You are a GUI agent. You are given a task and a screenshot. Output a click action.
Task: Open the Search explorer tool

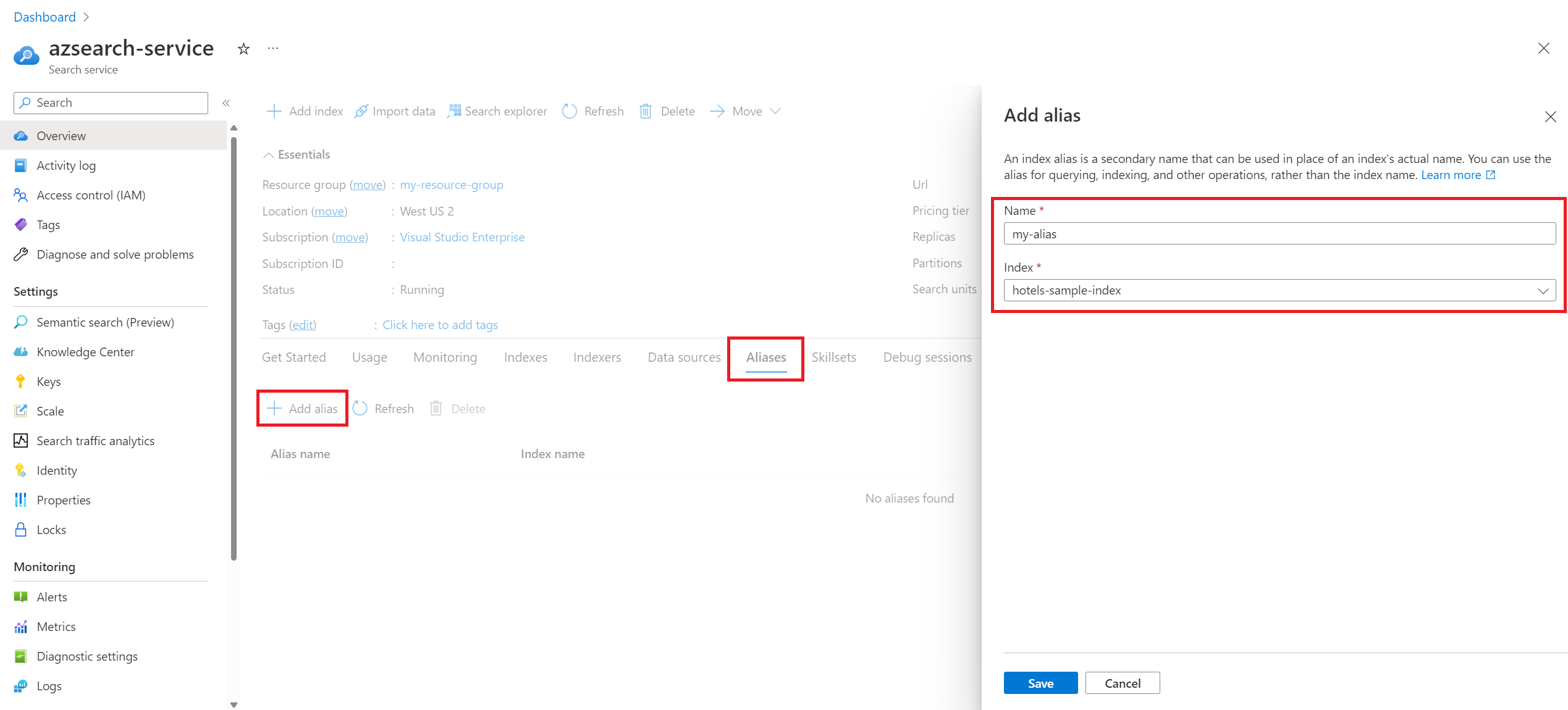click(x=498, y=110)
